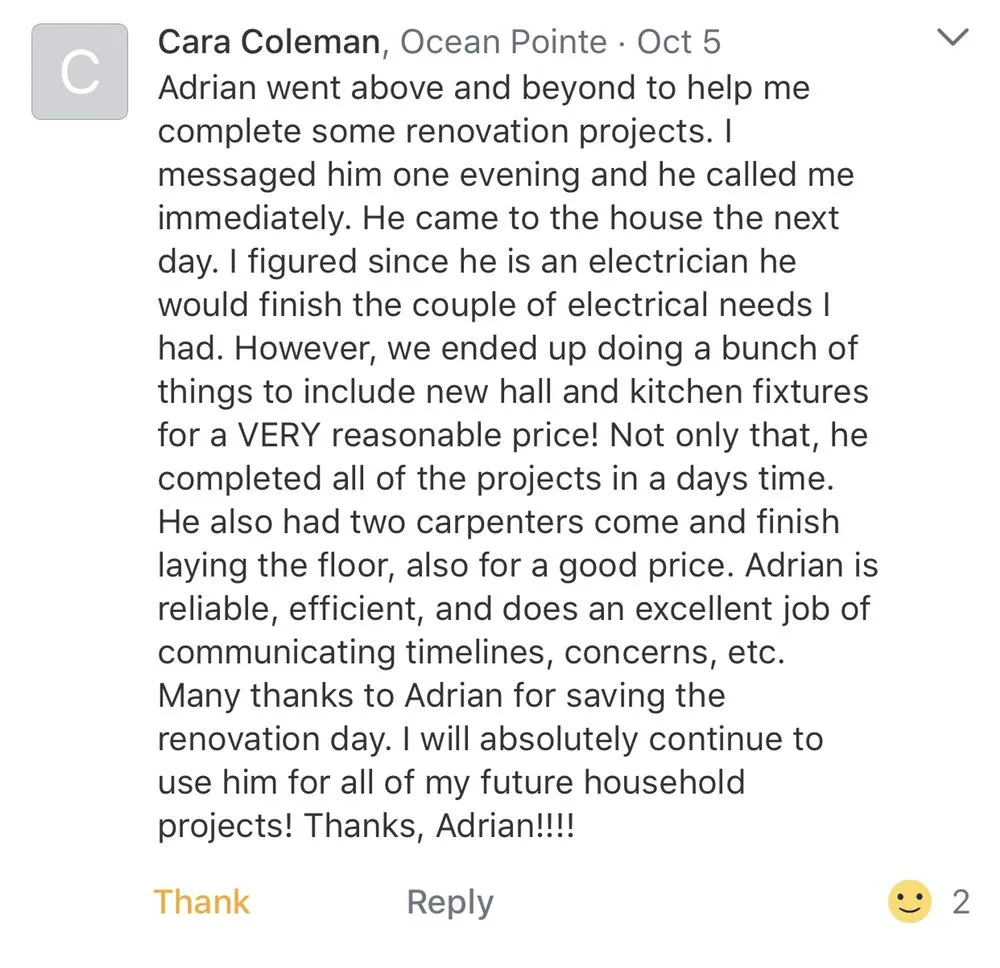This screenshot has width=1000, height=968.
Task: Tap Thank to appreciate the post
Action: 201,901
